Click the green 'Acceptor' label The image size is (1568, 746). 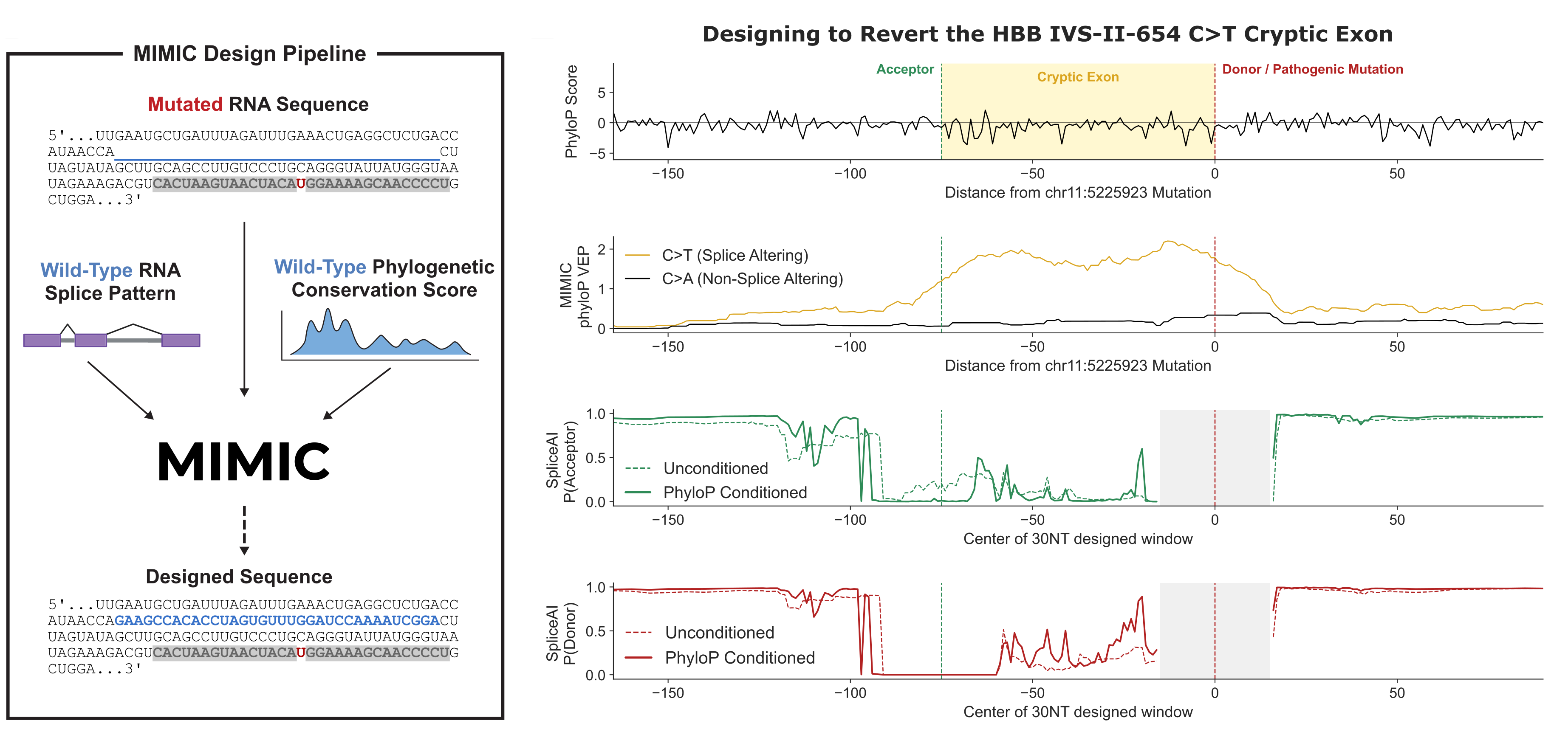click(x=904, y=69)
